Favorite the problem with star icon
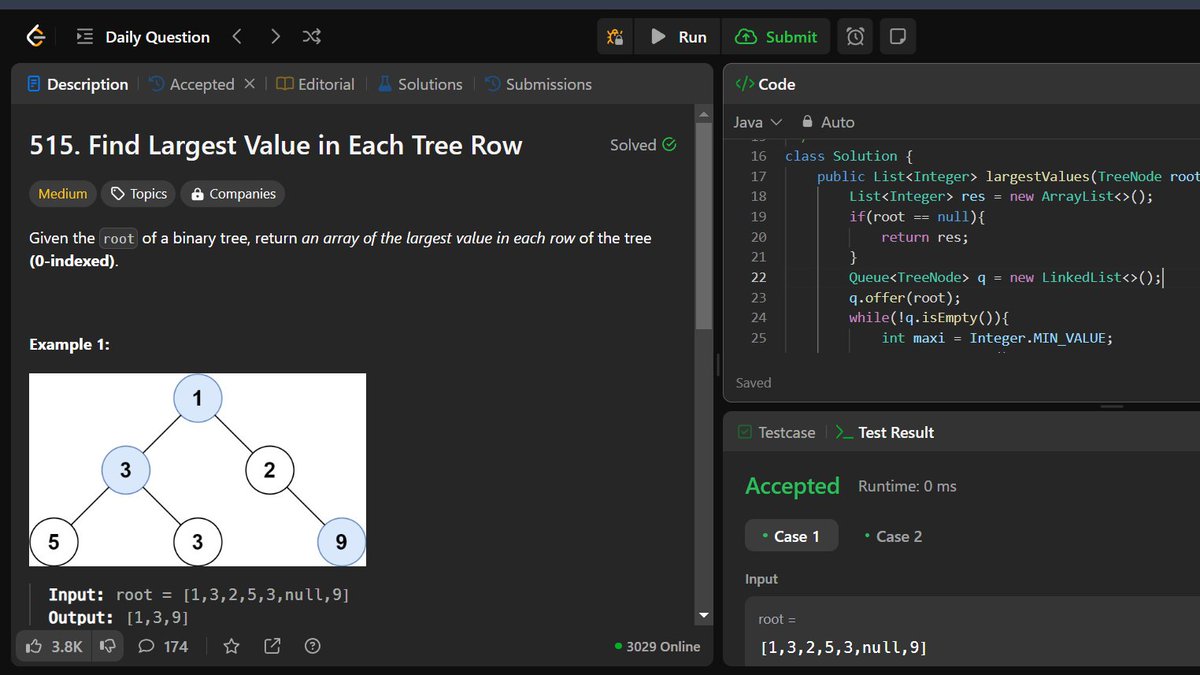Image resolution: width=1200 pixels, height=675 pixels. pyautogui.click(x=231, y=646)
